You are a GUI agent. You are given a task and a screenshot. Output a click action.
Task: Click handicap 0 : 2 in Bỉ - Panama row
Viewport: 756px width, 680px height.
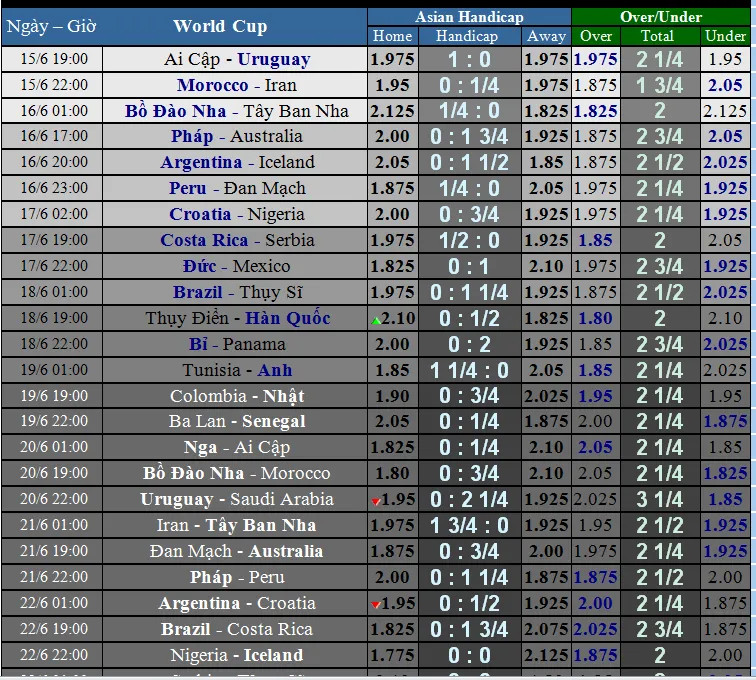pos(469,345)
